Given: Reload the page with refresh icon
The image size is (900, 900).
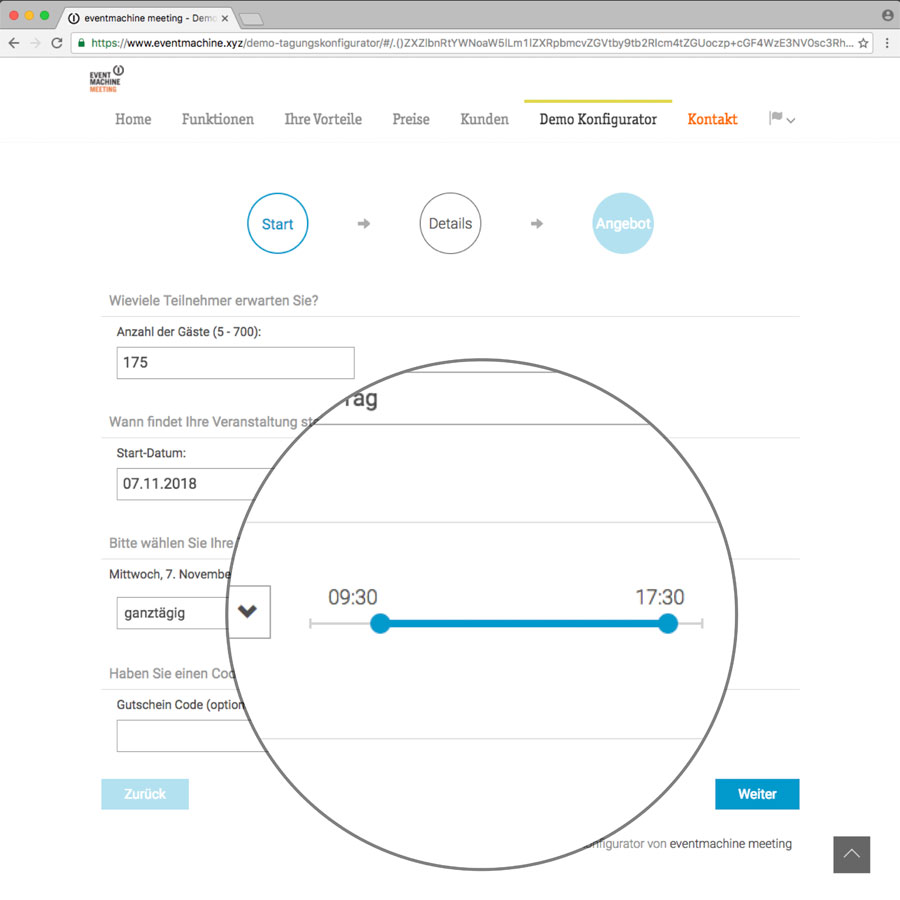Looking at the screenshot, I should click(57, 43).
